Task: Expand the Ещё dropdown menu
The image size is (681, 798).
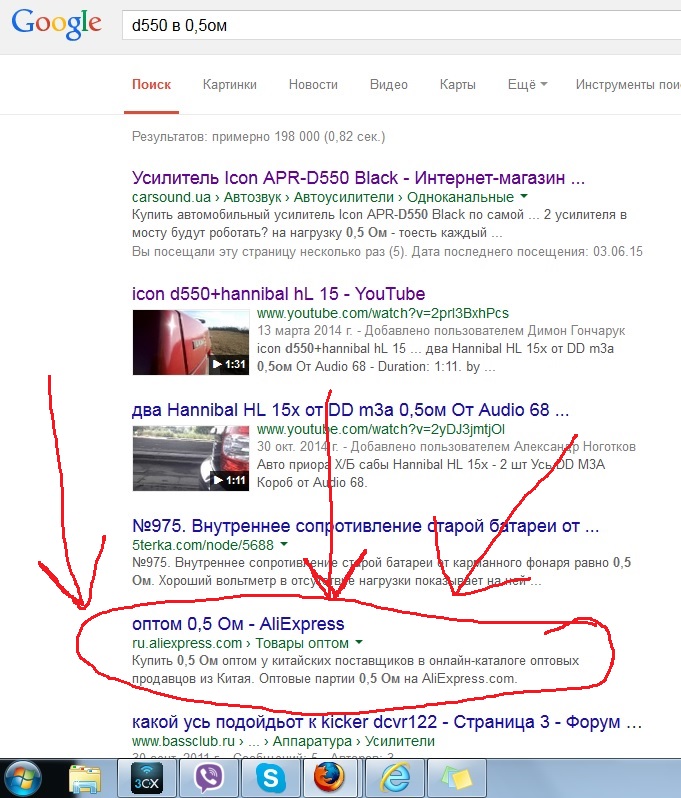Action: pos(527,85)
